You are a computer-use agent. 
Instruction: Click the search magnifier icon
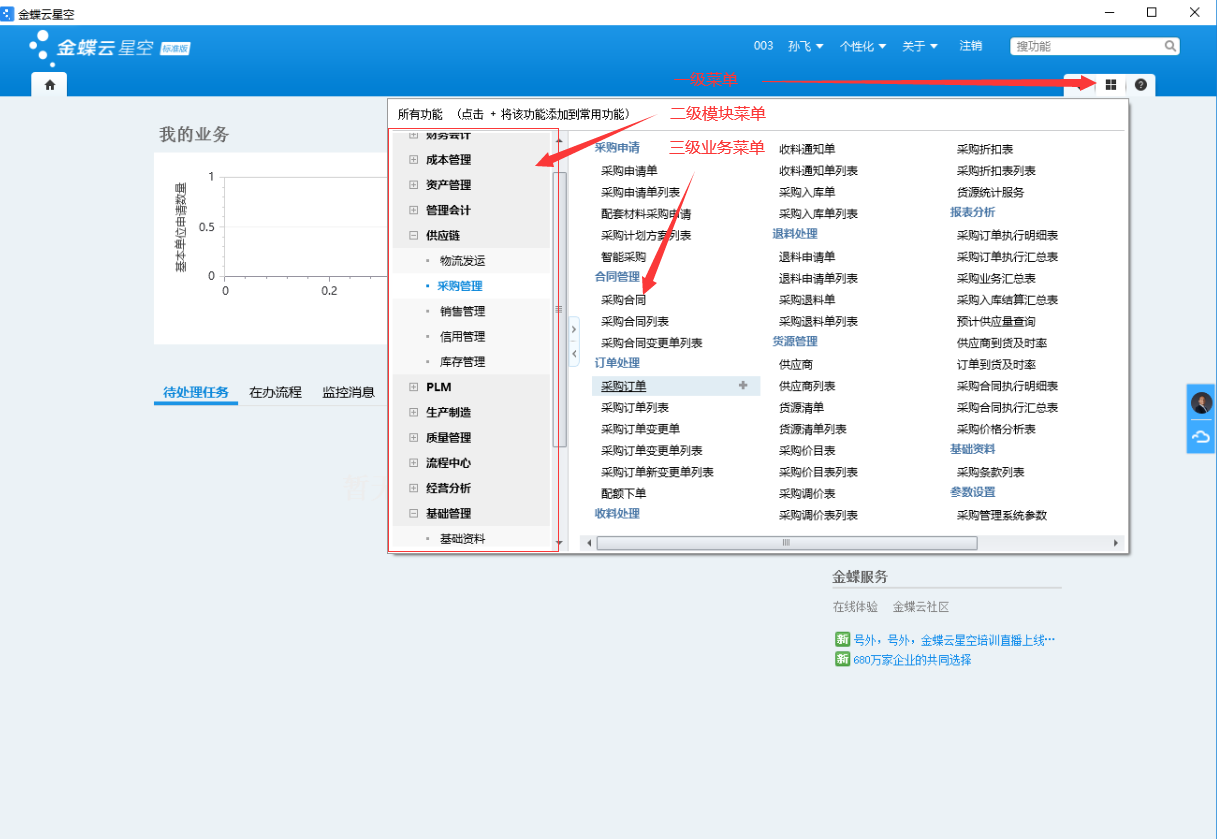(x=1170, y=46)
